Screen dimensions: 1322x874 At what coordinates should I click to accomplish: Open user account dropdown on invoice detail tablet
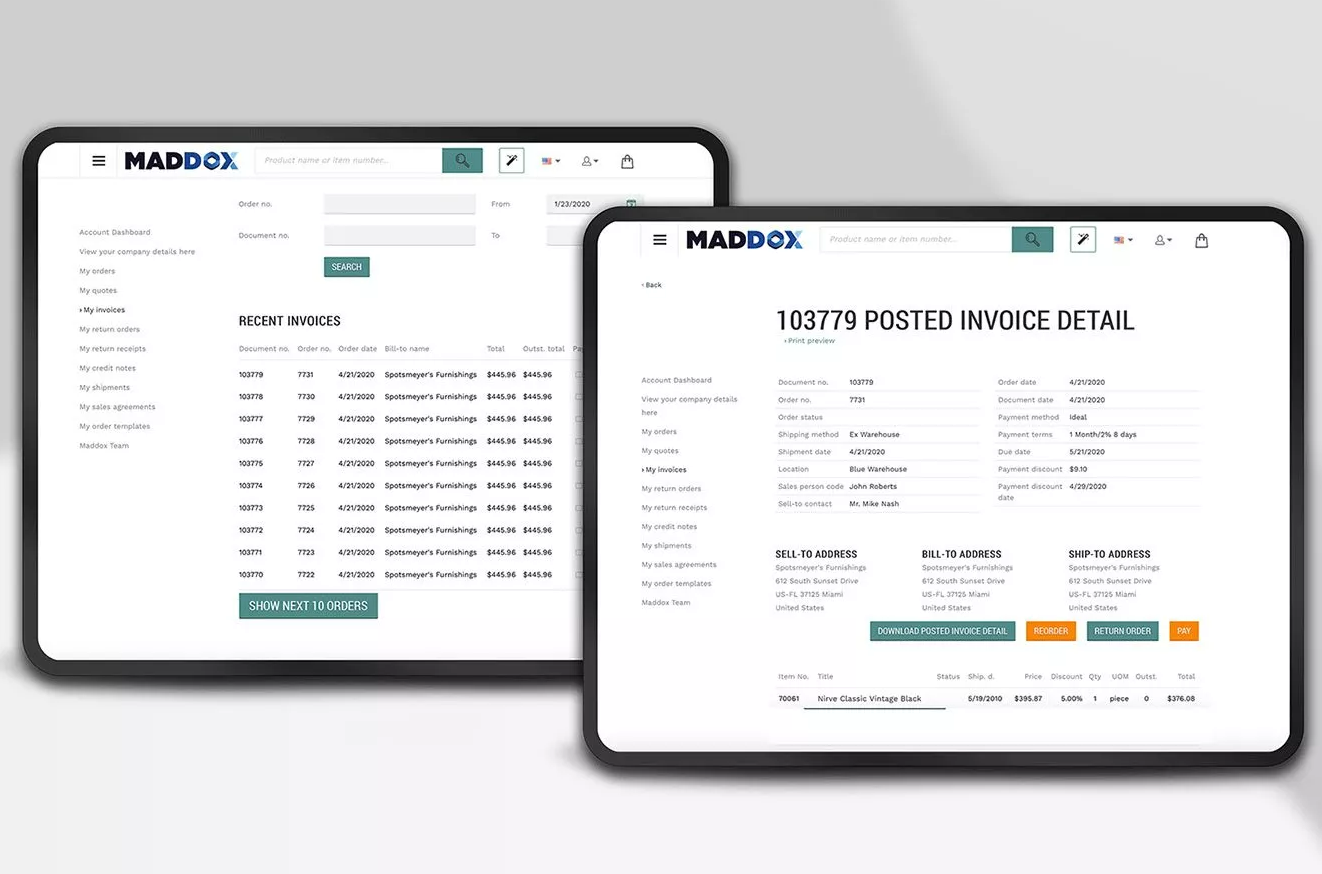pyautogui.click(x=1163, y=240)
